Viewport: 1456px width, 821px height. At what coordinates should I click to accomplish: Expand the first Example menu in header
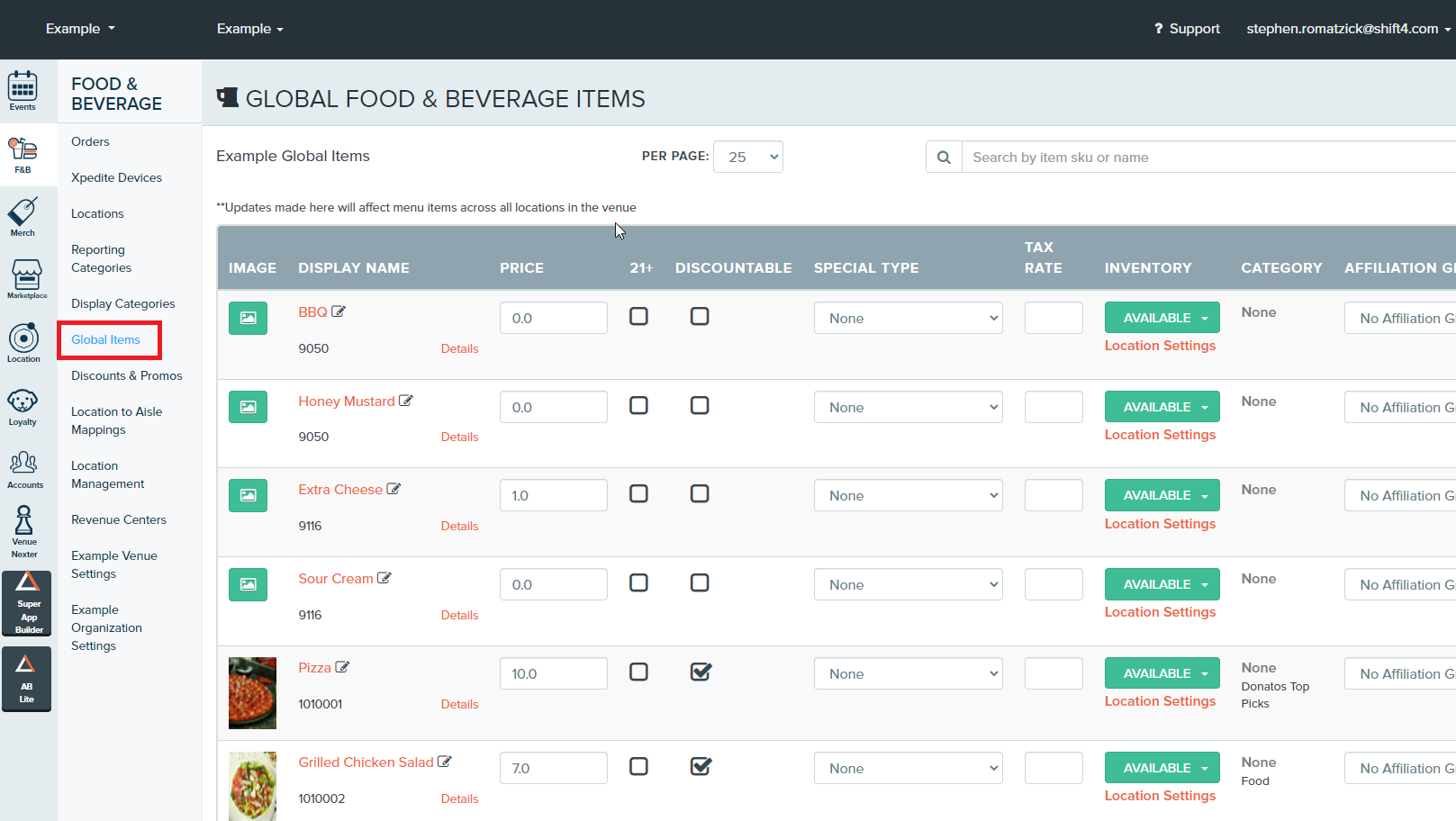80,29
